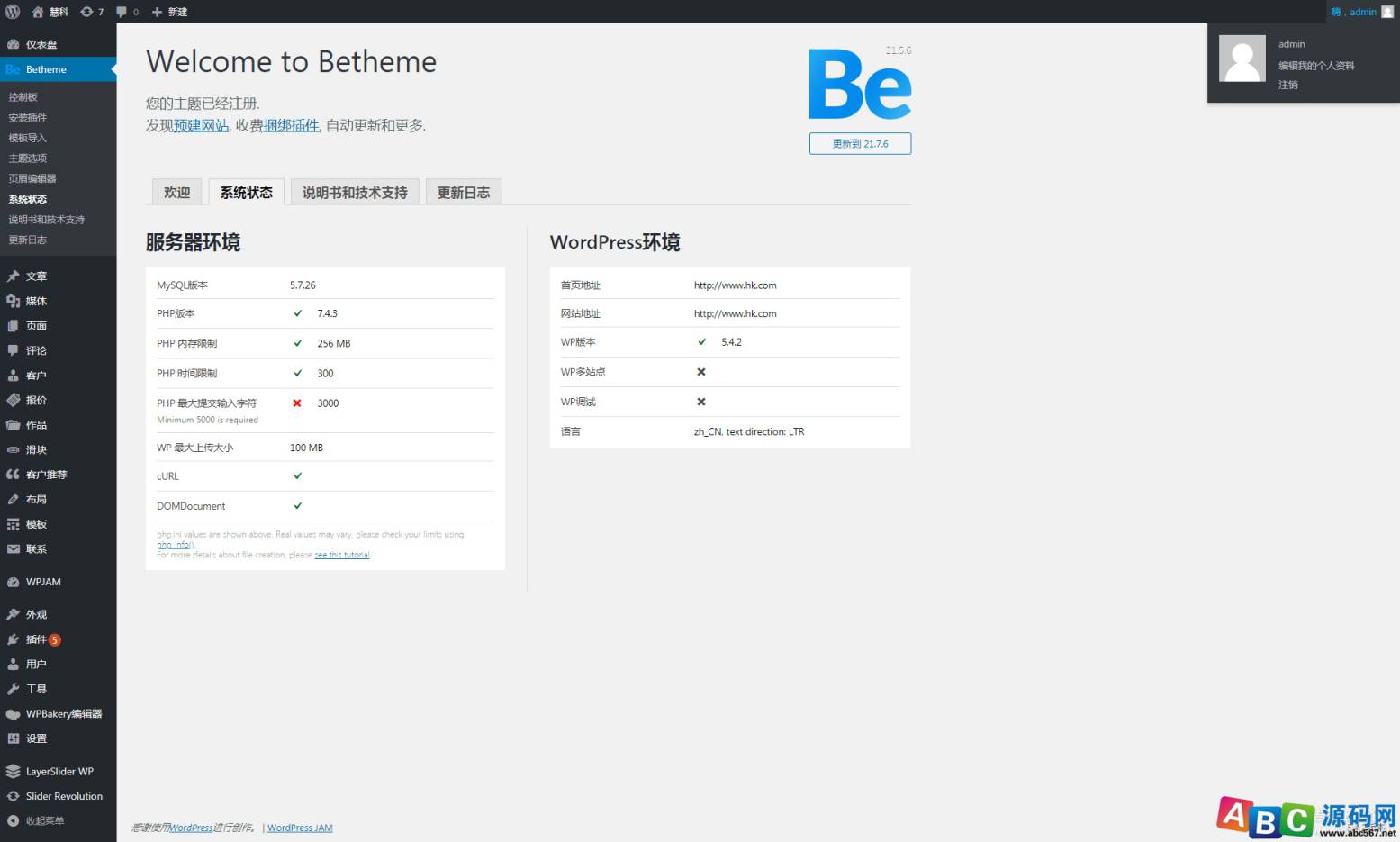Image resolution: width=1400 pixels, height=842 pixels.
Task: Open the WPBakery编辑器 icon
Action: 13,714
